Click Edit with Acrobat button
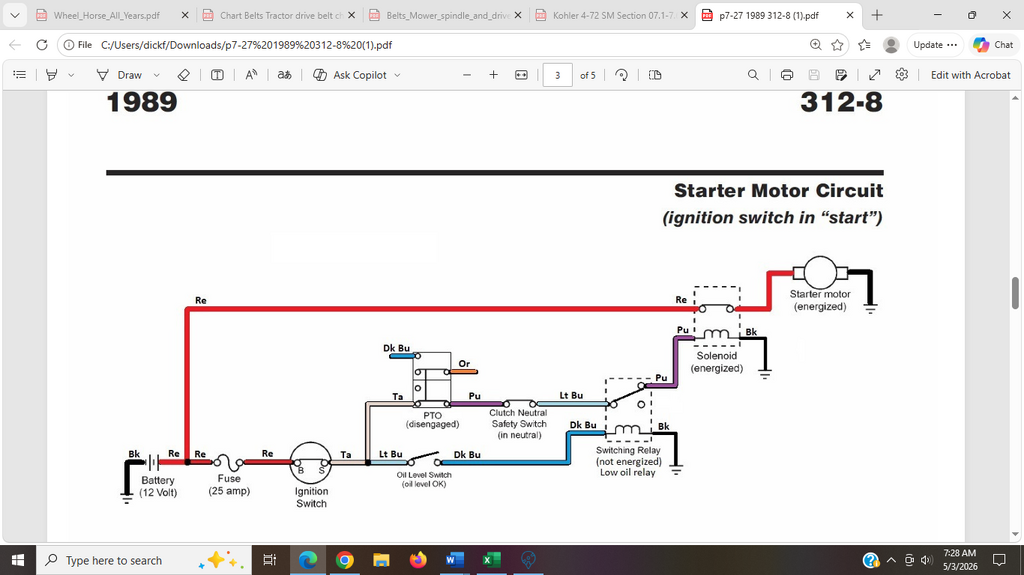1024x575 pixels. coord(970,75)
